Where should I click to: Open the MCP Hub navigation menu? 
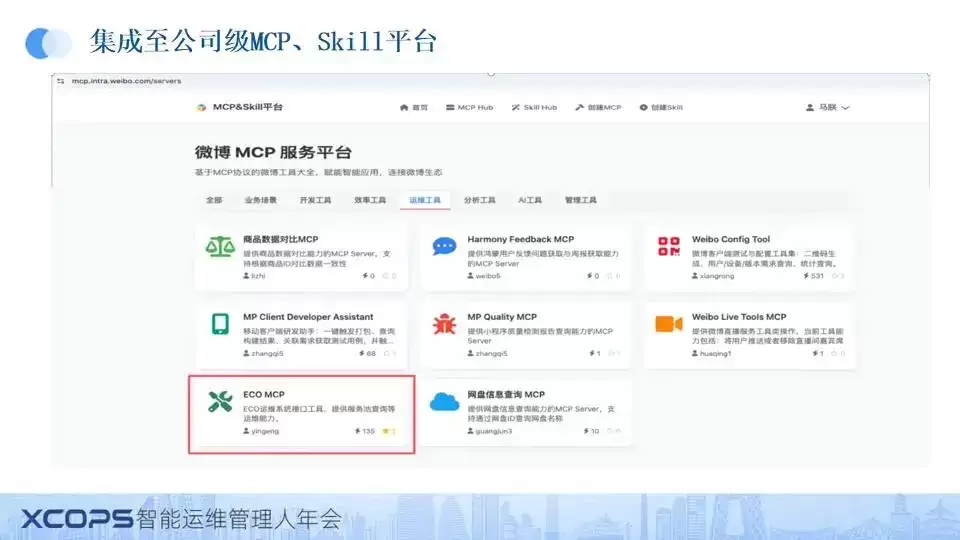(470, 107)
